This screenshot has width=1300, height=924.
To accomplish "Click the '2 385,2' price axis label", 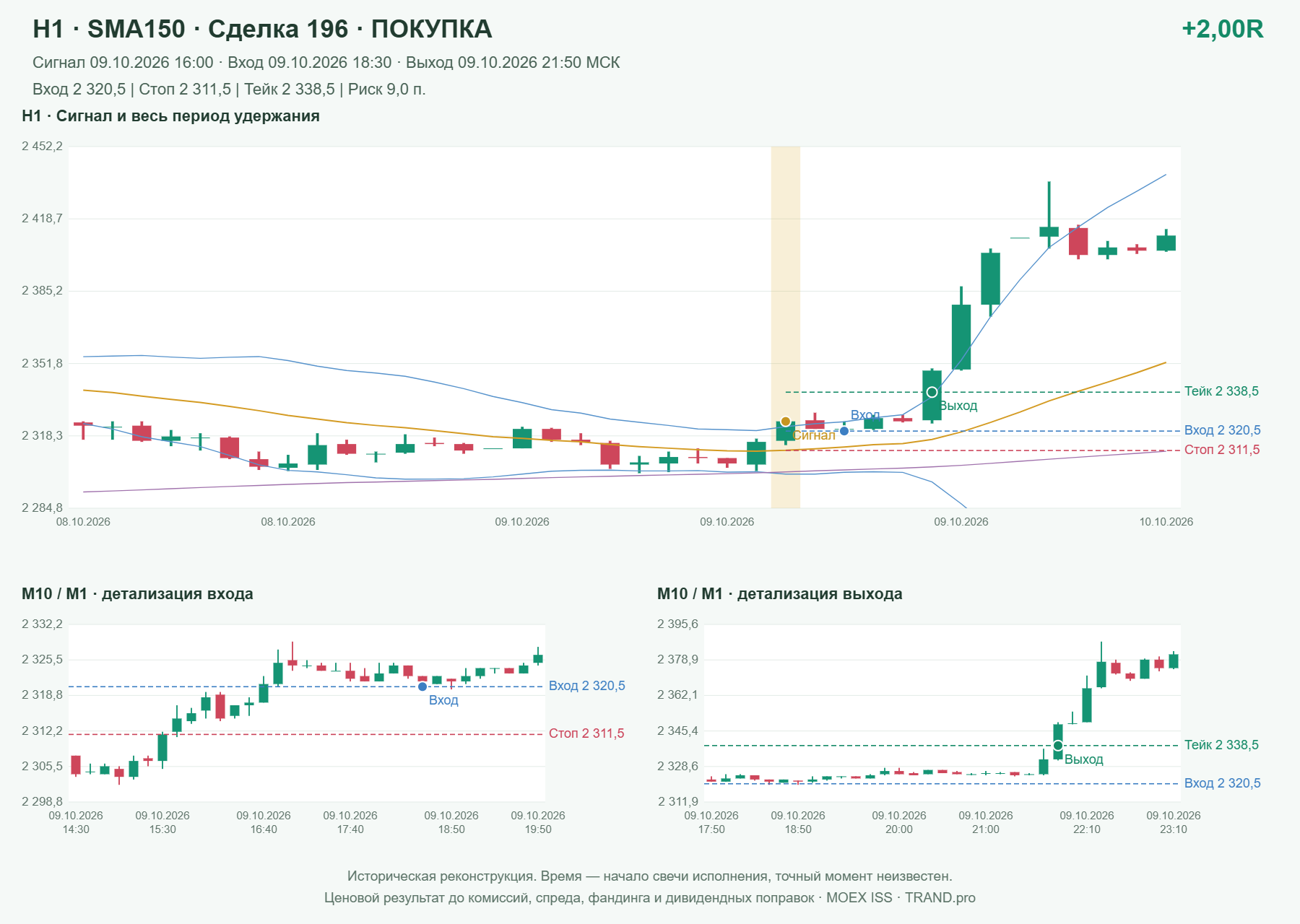I will pyautogui.click(x=42, y=291).
